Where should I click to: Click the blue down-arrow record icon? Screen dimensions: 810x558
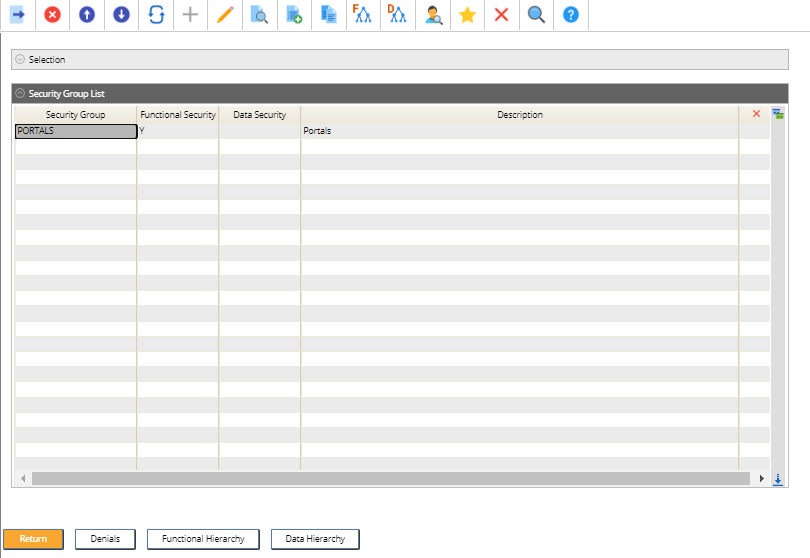(121, 14)
